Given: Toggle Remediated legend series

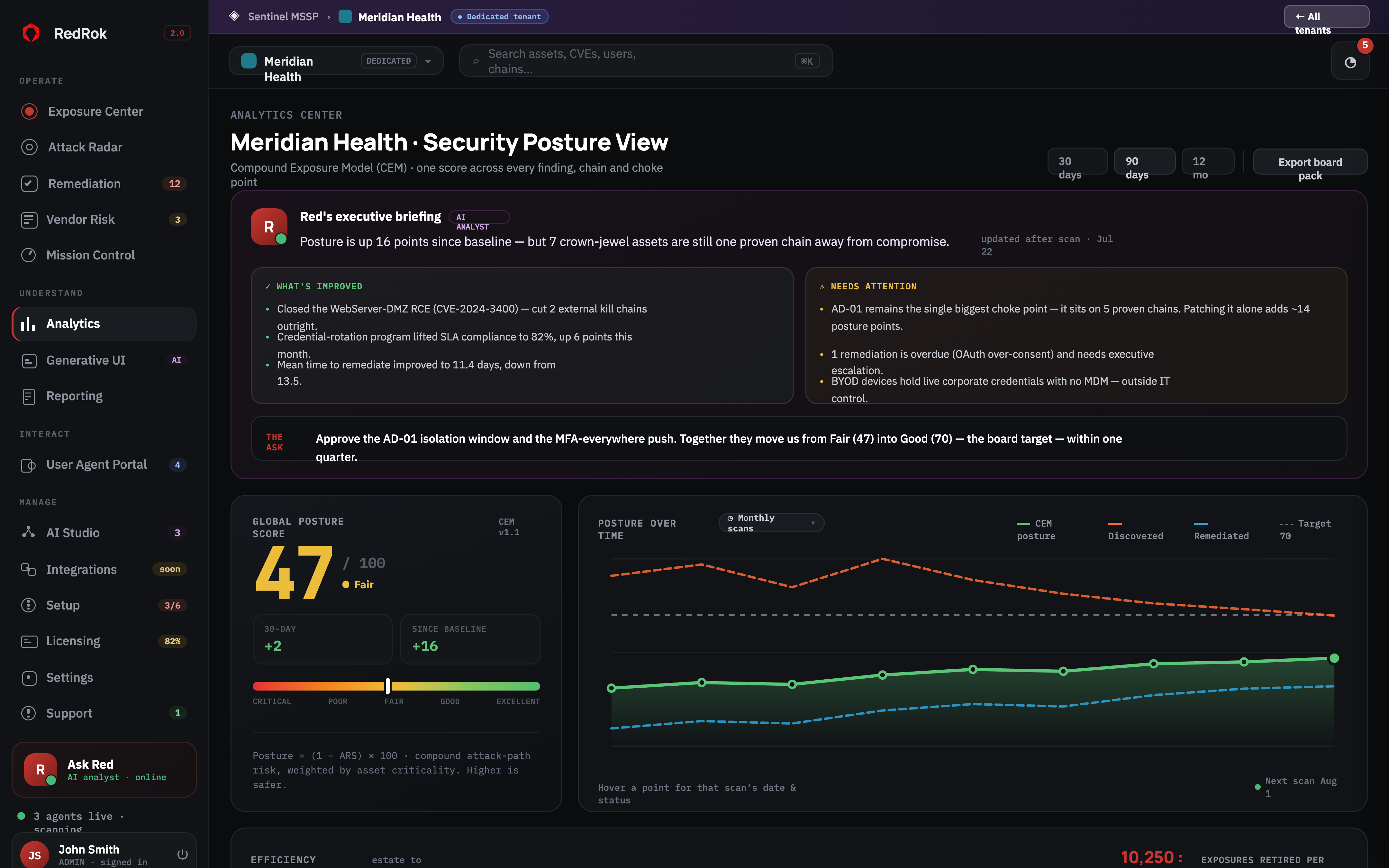Looking at the screenshot, I should [1221, 529].
